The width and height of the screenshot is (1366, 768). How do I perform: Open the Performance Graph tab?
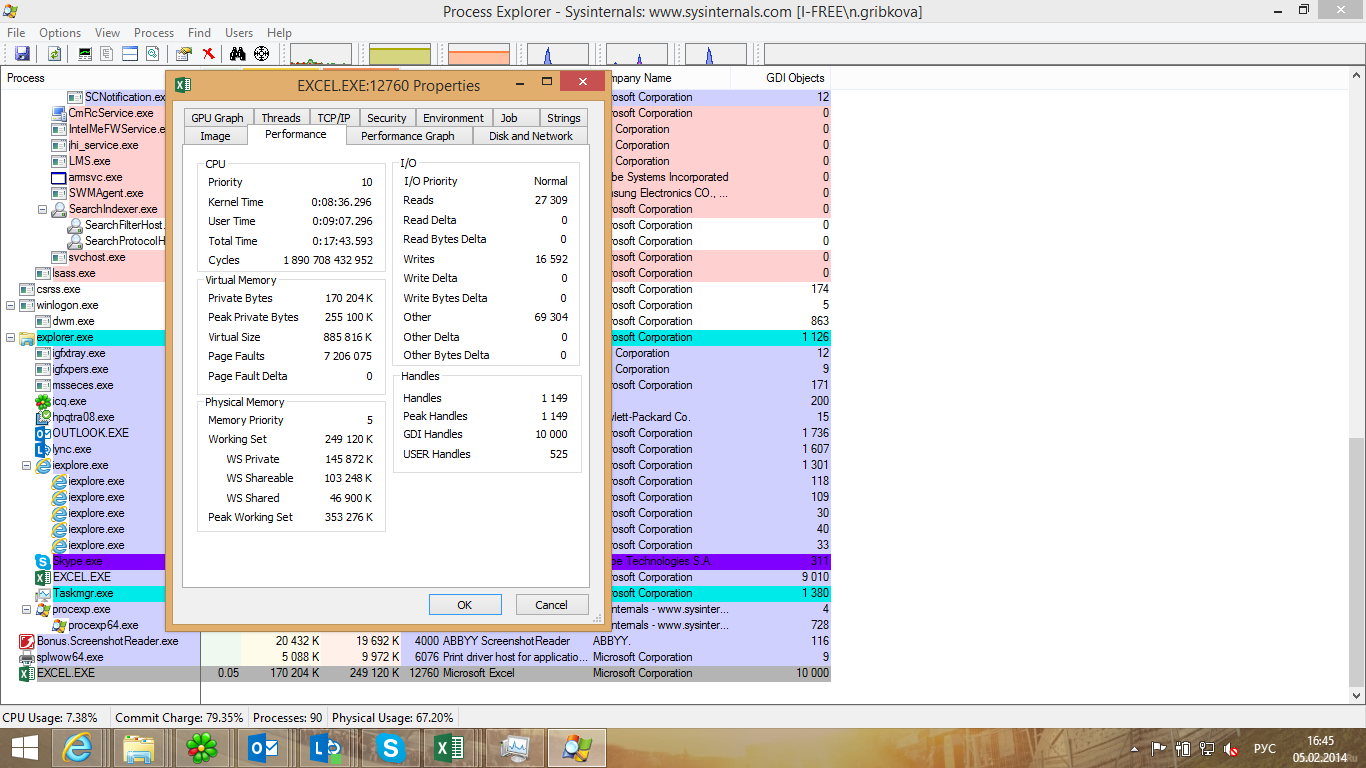[x=407, y=136]
